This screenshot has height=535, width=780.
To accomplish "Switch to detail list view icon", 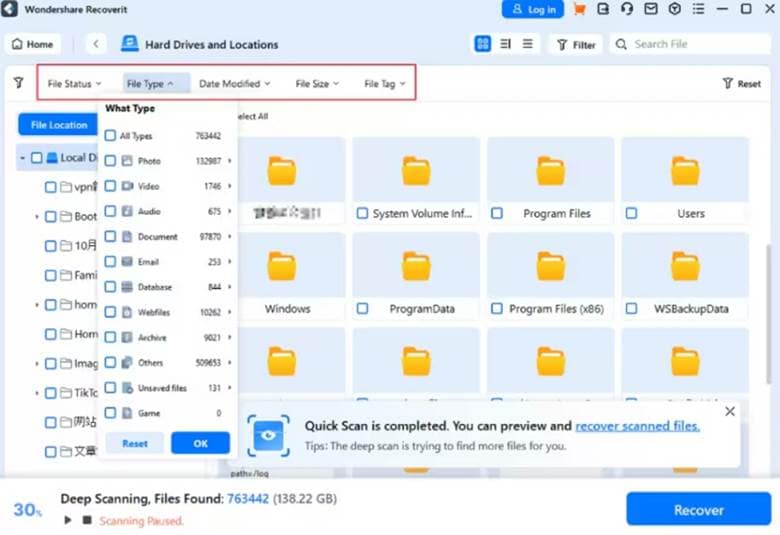I will click(x=505, y=44).
